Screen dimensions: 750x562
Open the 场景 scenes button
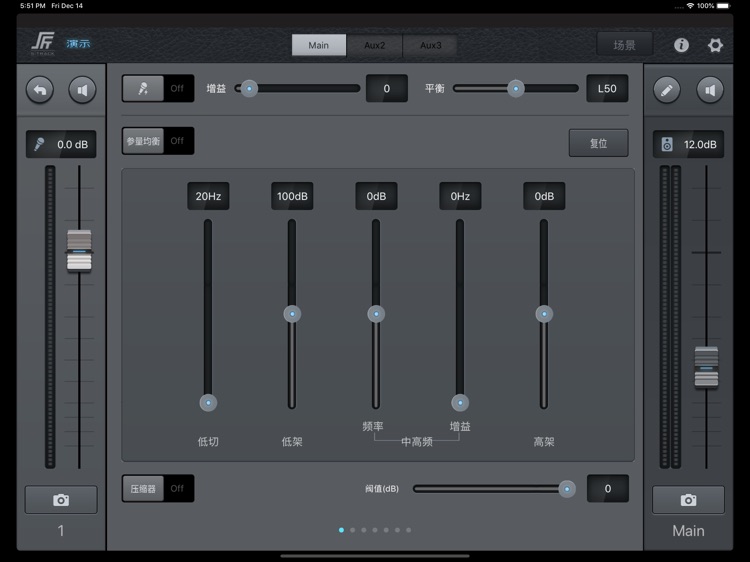pyautogui.click(x=624, y=45)
